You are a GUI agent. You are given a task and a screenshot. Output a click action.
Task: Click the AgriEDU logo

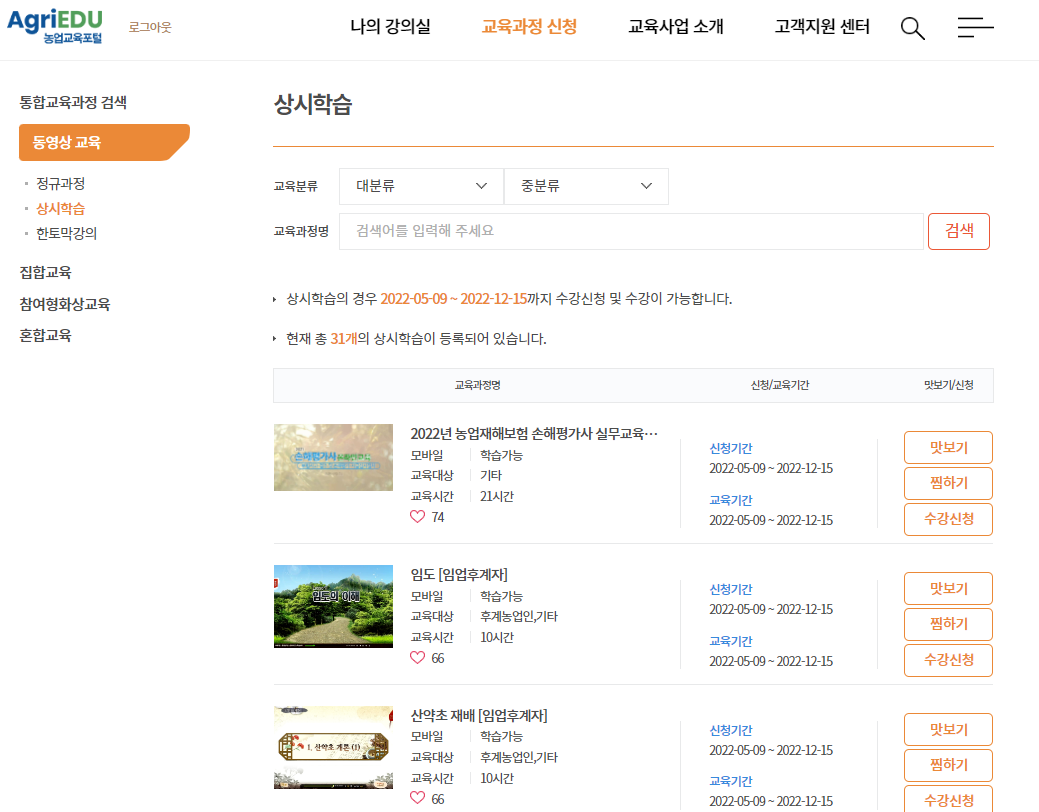tap(55, 27)
